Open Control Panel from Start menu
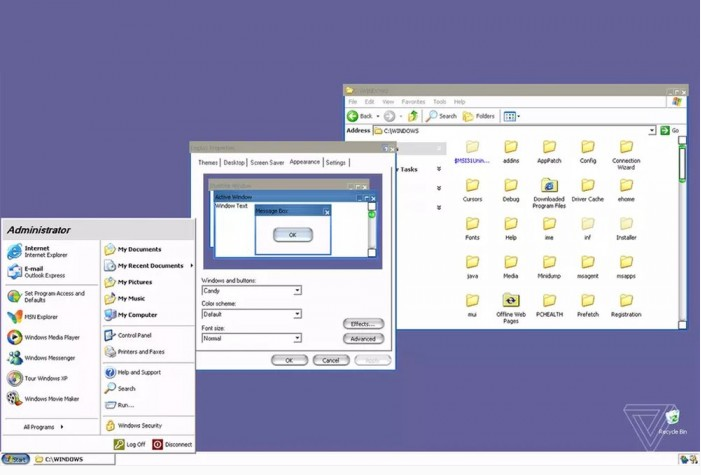The image size is (701, 475). [x=134, y=335]
